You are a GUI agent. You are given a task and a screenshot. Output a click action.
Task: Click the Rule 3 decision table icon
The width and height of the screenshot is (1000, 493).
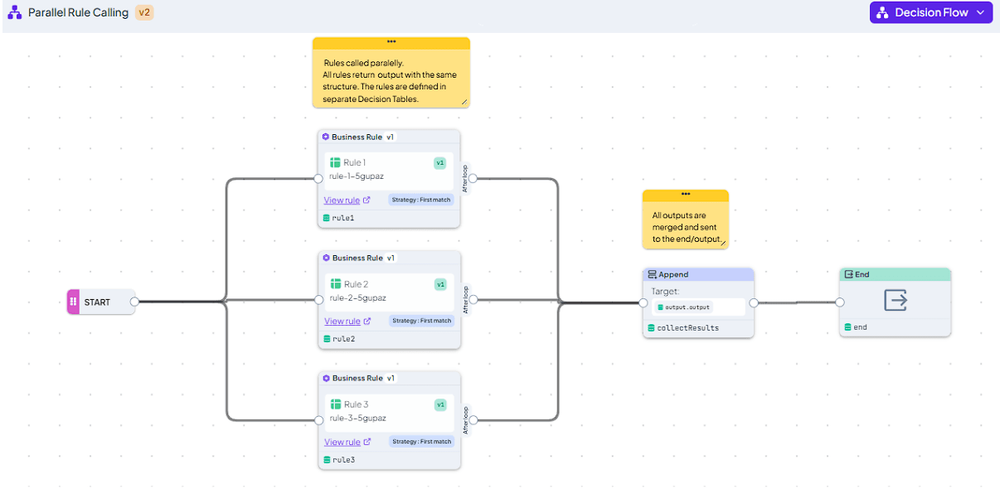click(x=335, y=404)
